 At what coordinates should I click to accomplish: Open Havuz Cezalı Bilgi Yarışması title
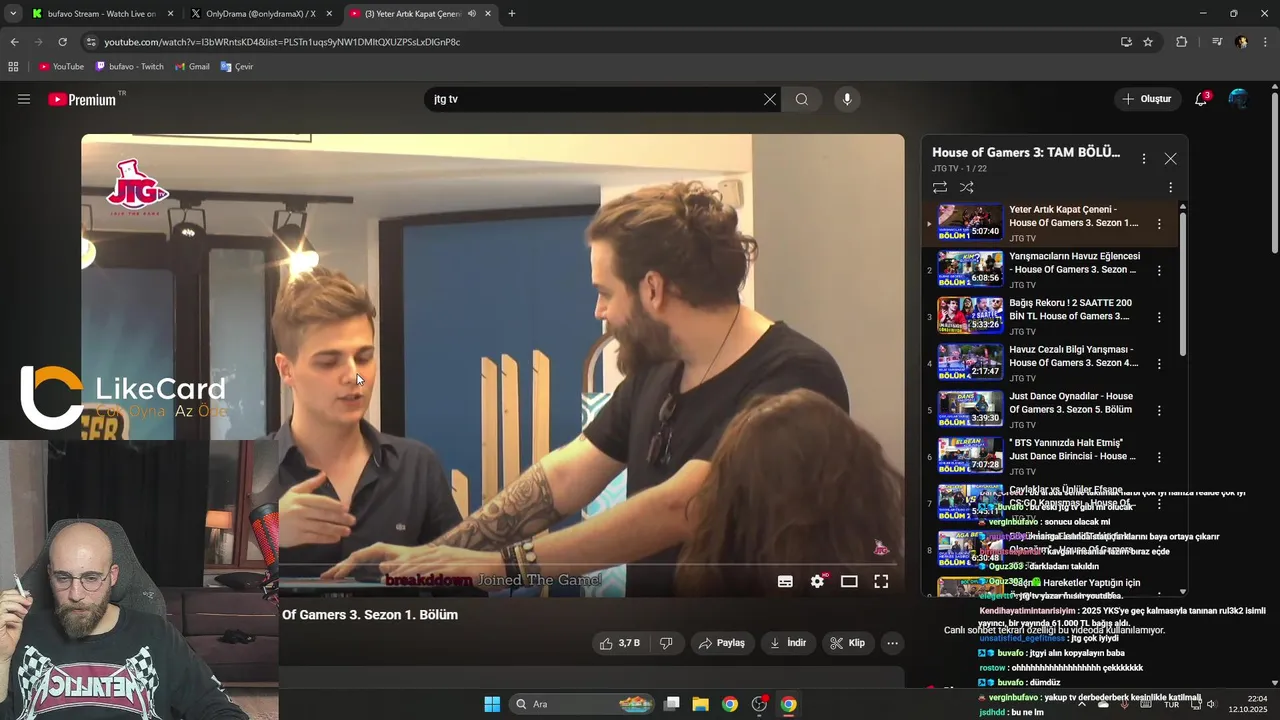(x=1074, y=356)
